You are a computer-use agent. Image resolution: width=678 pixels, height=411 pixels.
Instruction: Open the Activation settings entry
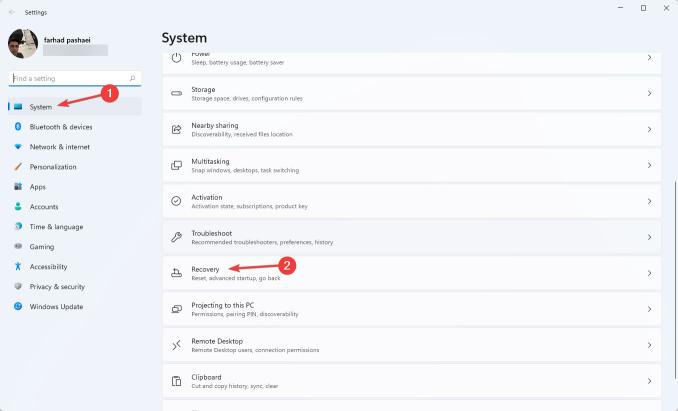412,201
